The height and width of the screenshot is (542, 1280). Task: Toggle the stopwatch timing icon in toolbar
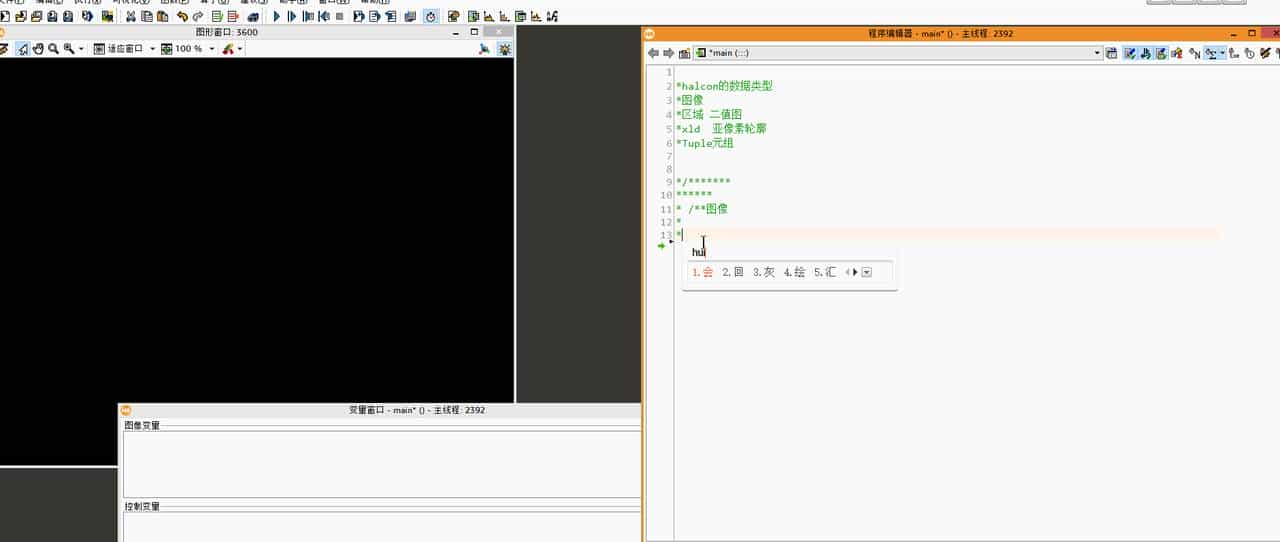430,16
